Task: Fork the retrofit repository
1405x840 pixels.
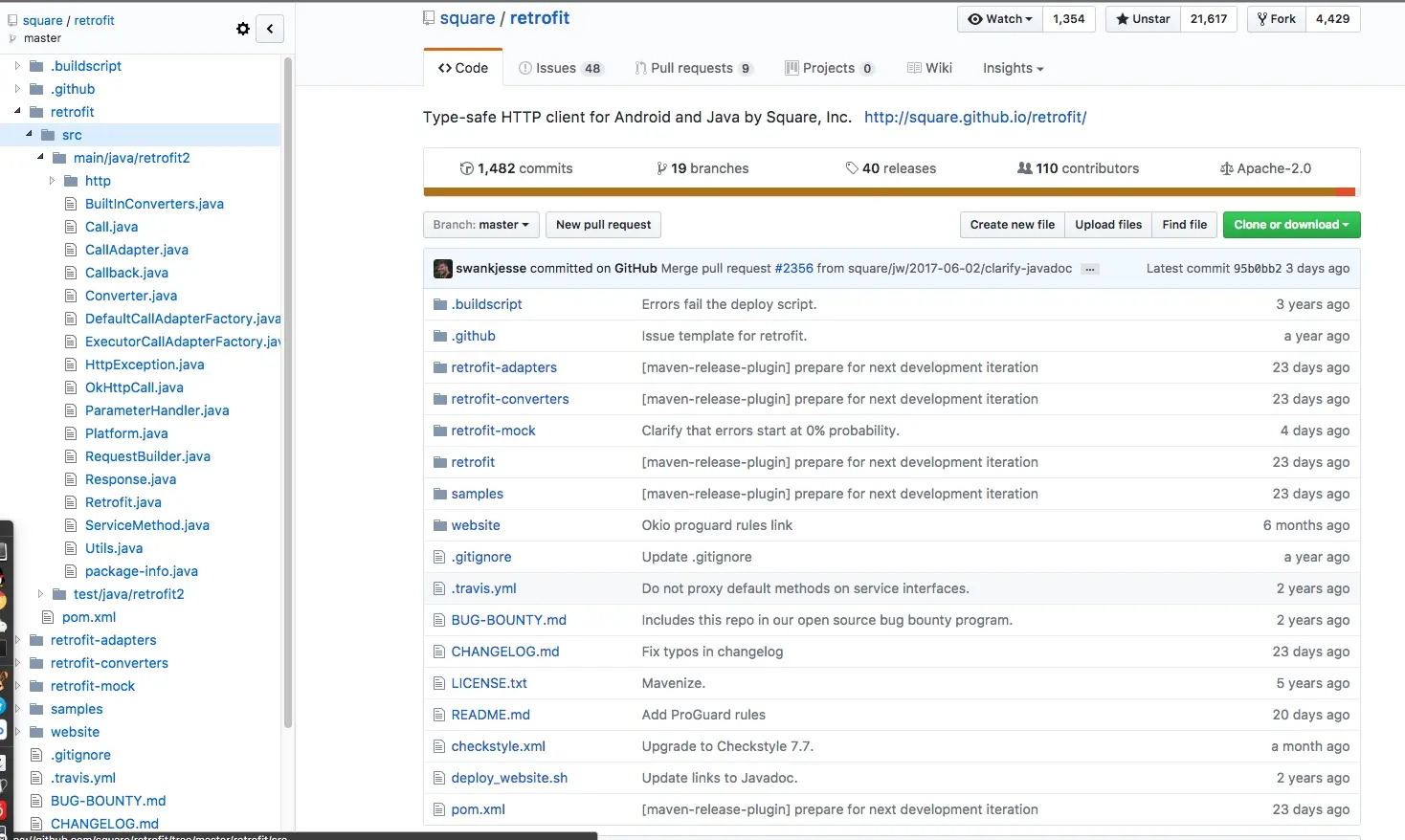Action: (1277, 19)
